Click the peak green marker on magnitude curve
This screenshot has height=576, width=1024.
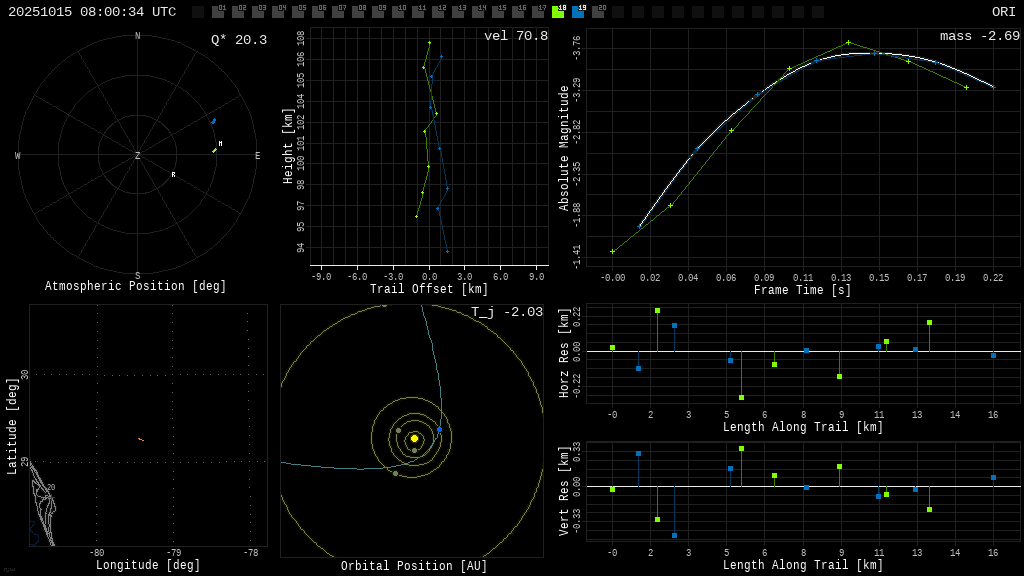coord(848,43)
